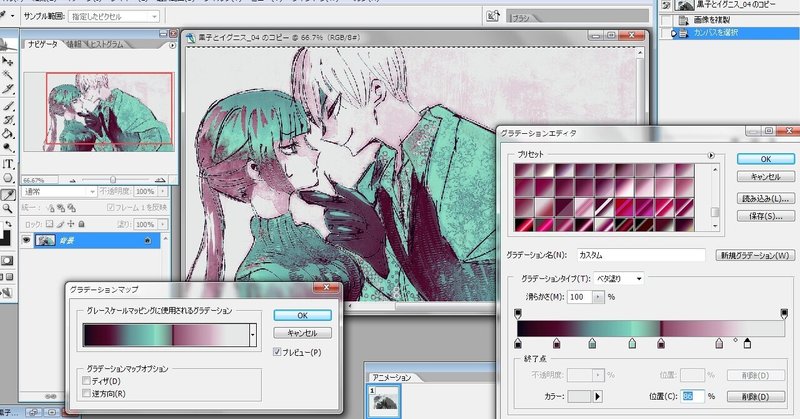The width and height of the screenshot is (800, 419).
Task: Click the Jump to ImageReady icon
Action: pyautogui.click(x=7, y=293)
